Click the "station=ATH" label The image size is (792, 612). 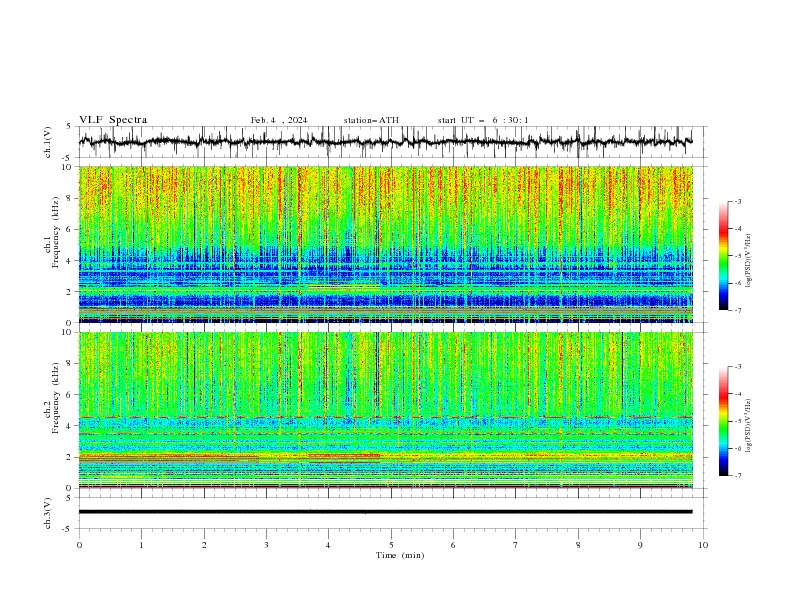point(371,120)
